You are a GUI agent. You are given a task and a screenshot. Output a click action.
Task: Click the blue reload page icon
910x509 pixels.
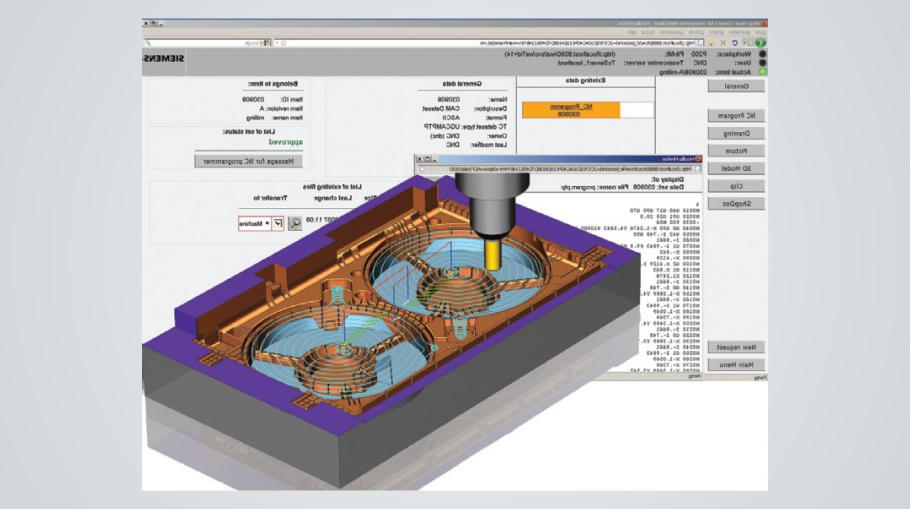point(735,43)
